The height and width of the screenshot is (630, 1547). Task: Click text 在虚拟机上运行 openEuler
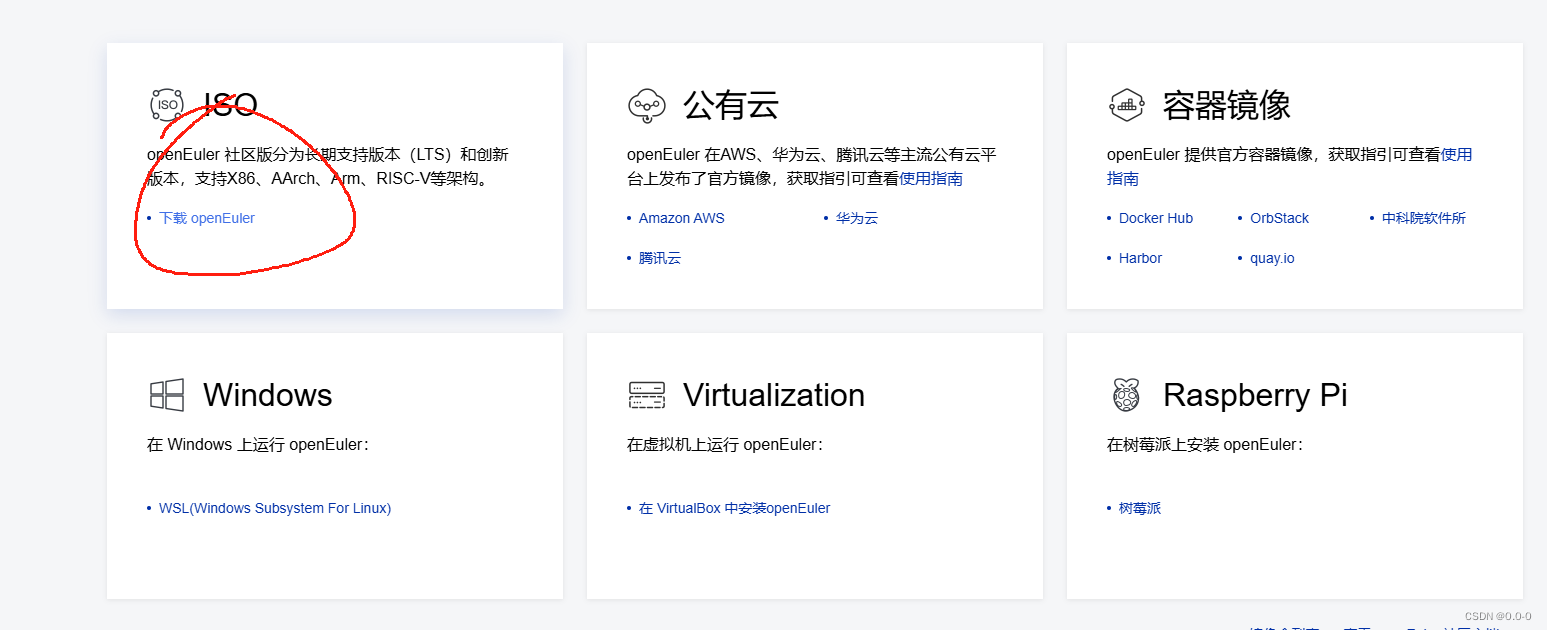click(725, 444)
